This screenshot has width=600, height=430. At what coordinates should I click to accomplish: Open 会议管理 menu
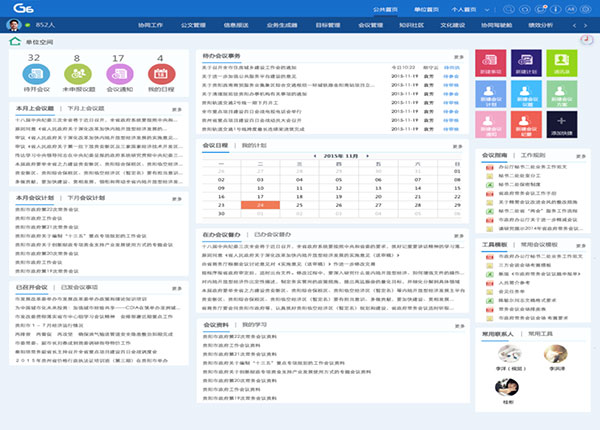pyautogui.click(x=370, y=25)
